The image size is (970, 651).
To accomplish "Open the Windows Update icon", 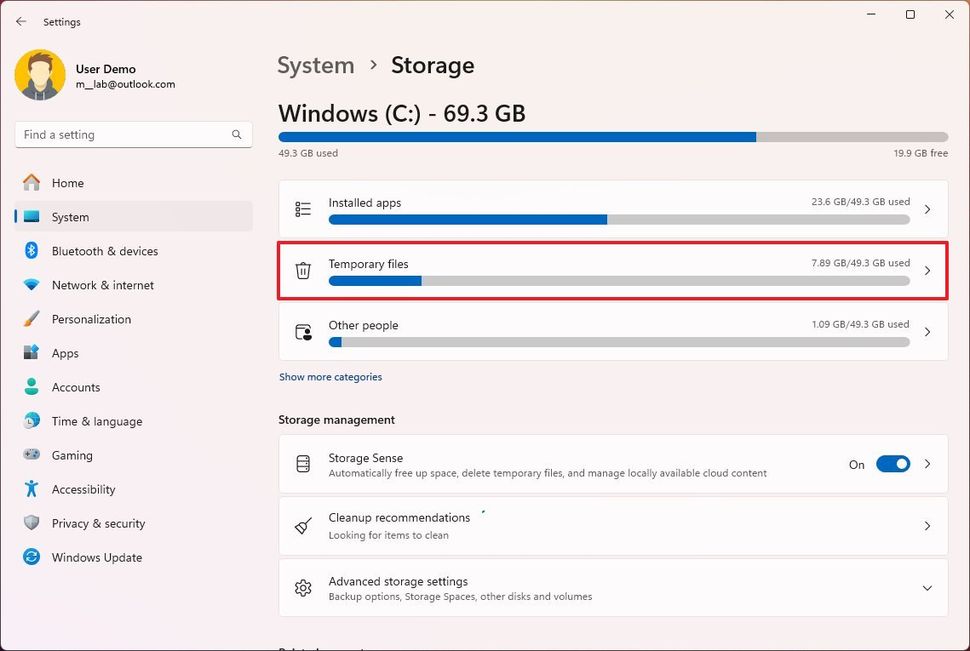I will pyautogui.click(x=32, y=557).
